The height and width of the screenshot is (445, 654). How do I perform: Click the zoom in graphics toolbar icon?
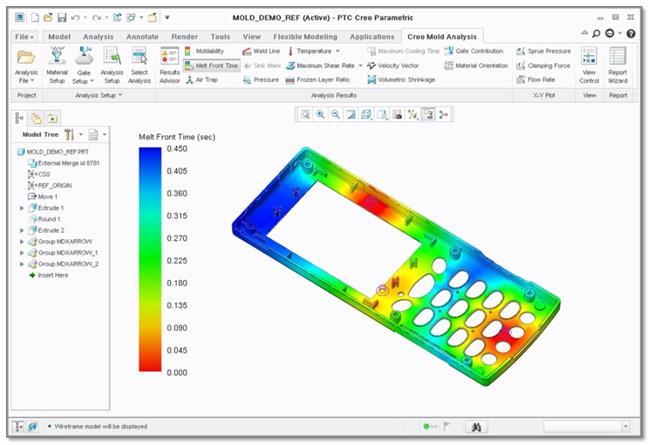click(x=320, y=114)
